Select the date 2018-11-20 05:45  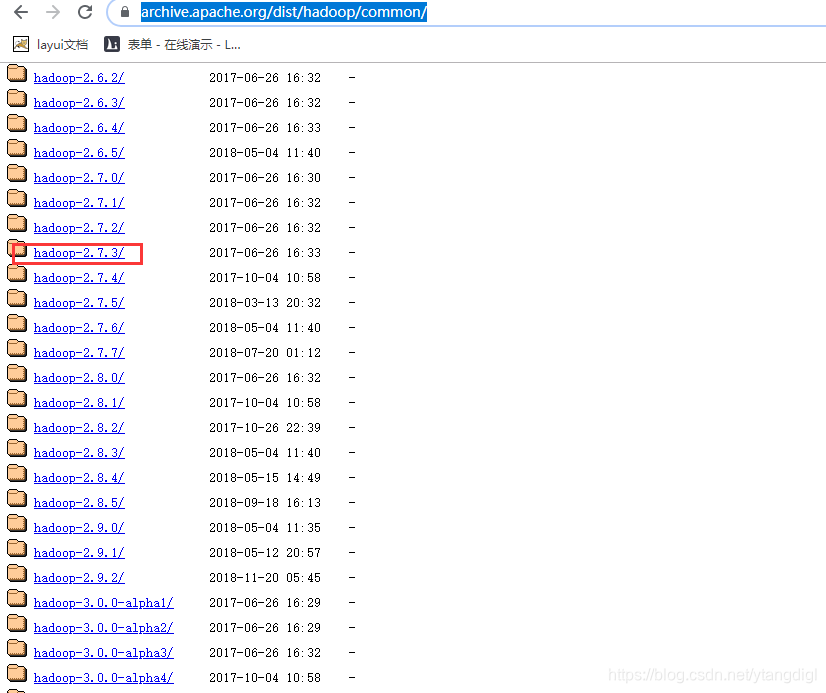[x=265, y=578]
